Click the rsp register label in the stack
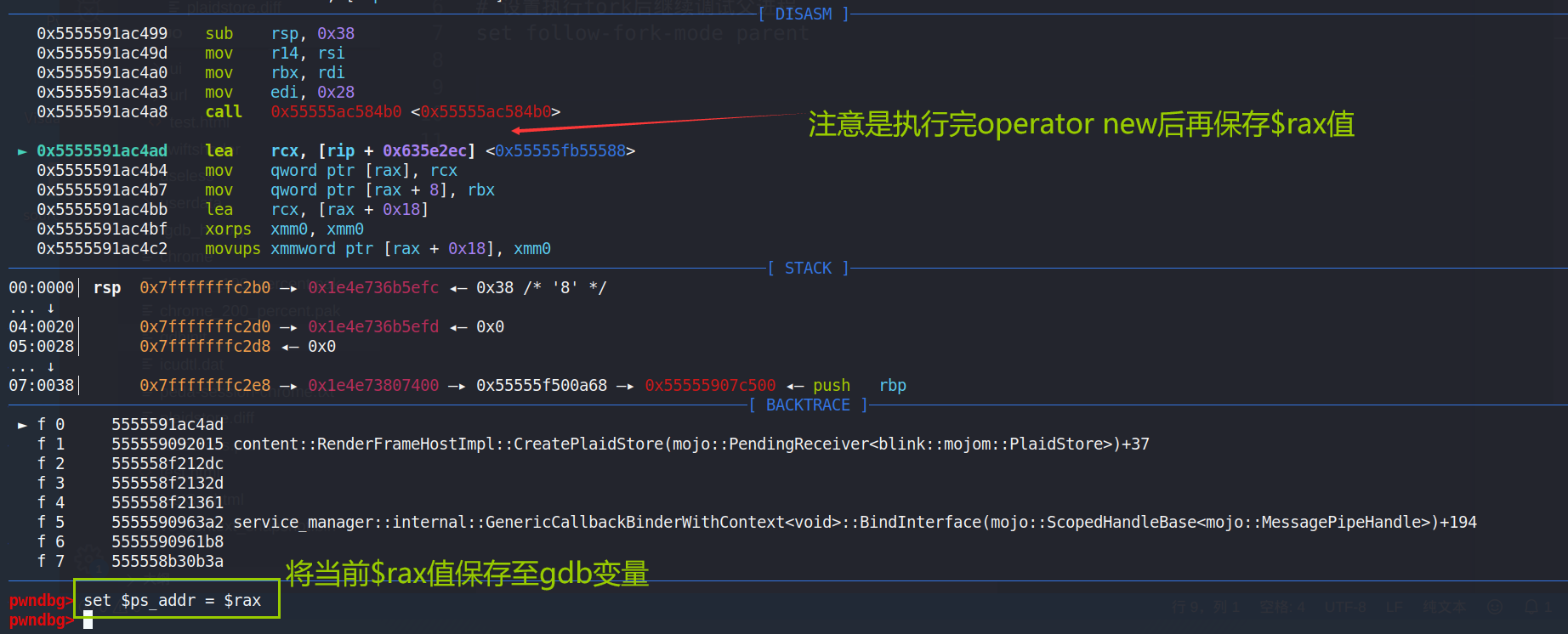 coord(107,288)
